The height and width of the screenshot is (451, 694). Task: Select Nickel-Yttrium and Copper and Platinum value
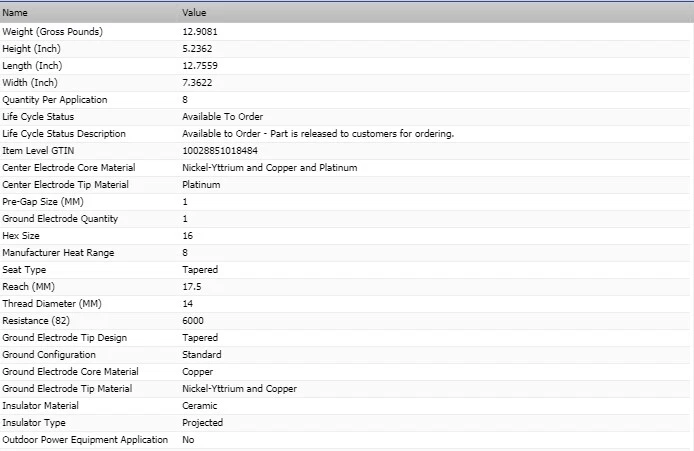(270, 168)
